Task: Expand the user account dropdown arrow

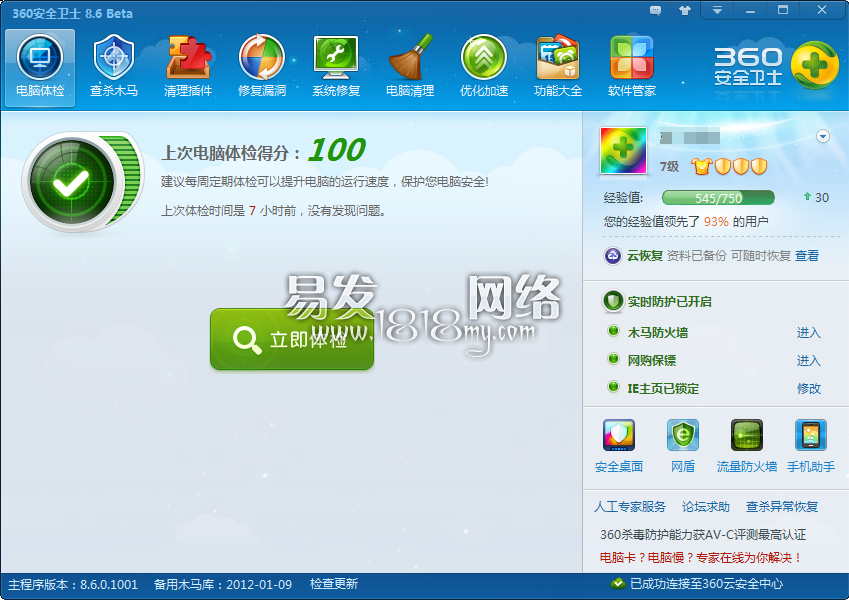Action: (x=823, y=136)
